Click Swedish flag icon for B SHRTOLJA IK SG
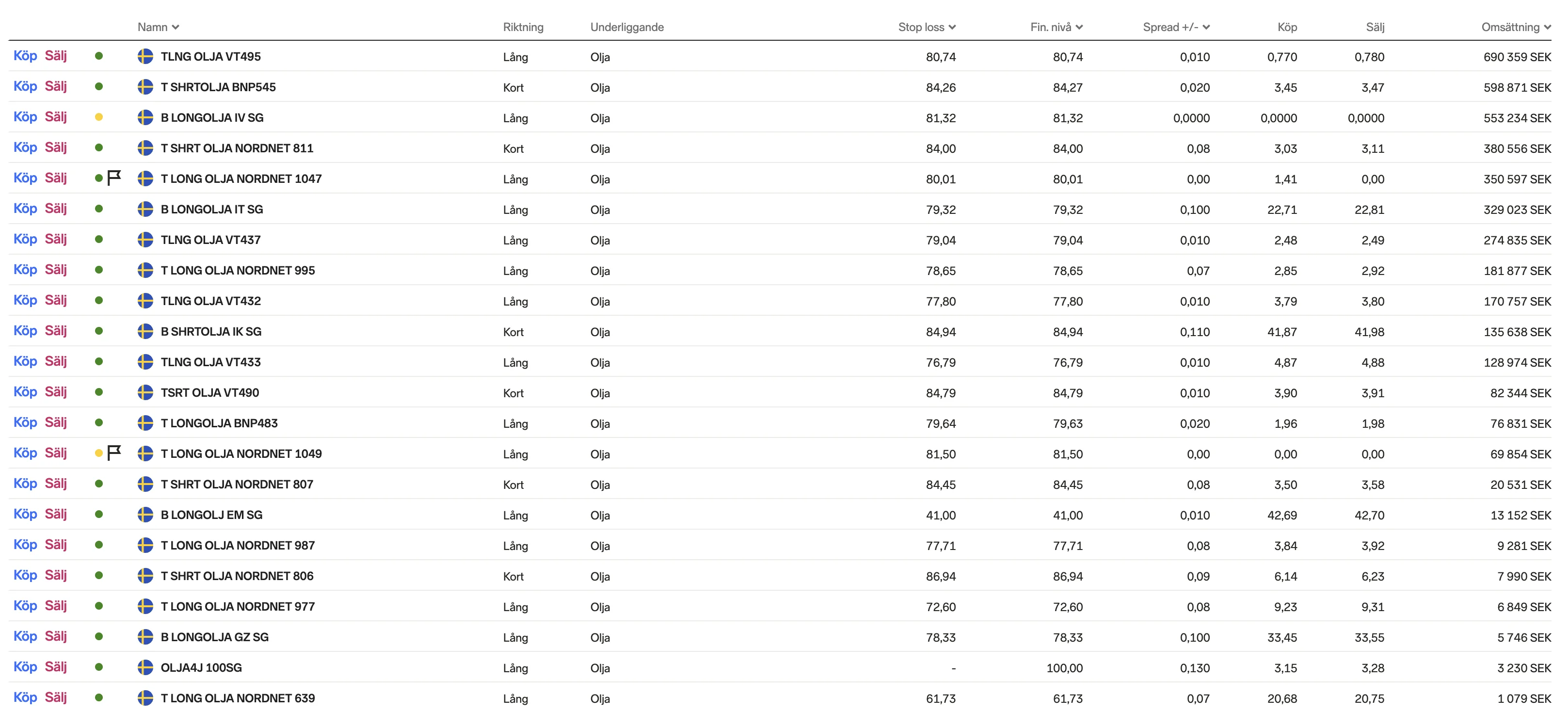This screenshot has height=712, width=1568. (145, 331)
